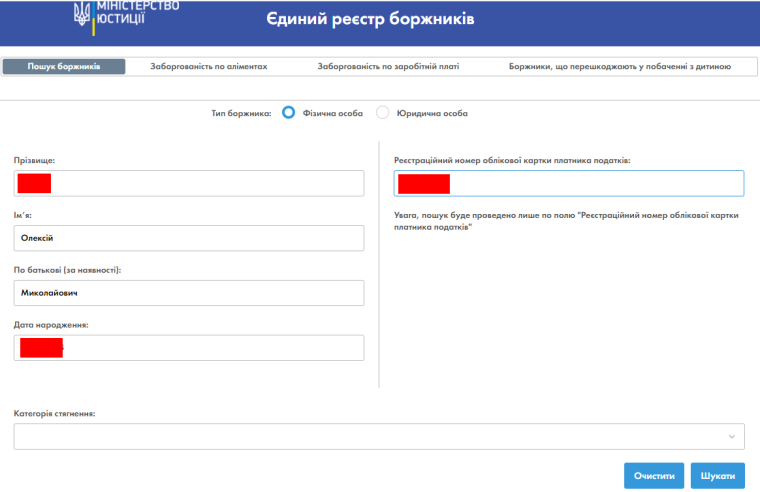
Task: Click the Ім'я field containing Олексій
Action: click(189, 238)
